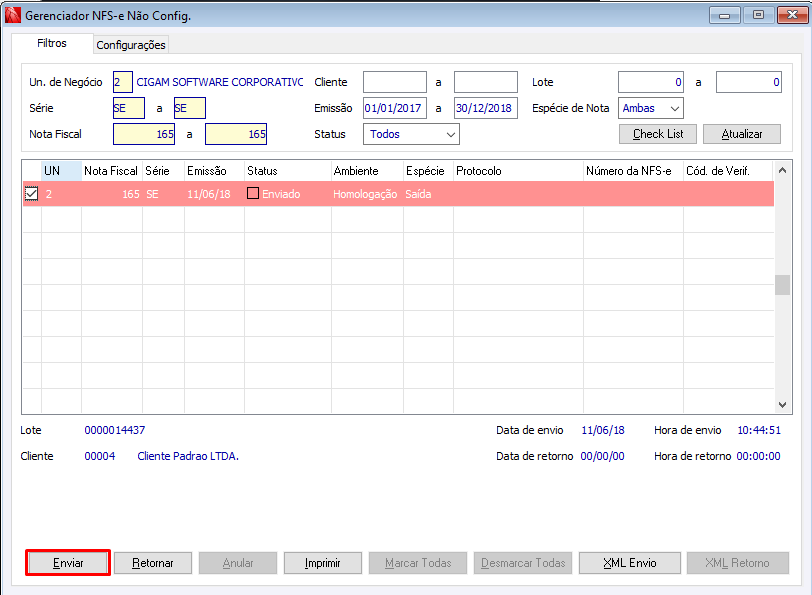Click the XML Retorno button
The image size is (812, 595).
click(737, 563)
